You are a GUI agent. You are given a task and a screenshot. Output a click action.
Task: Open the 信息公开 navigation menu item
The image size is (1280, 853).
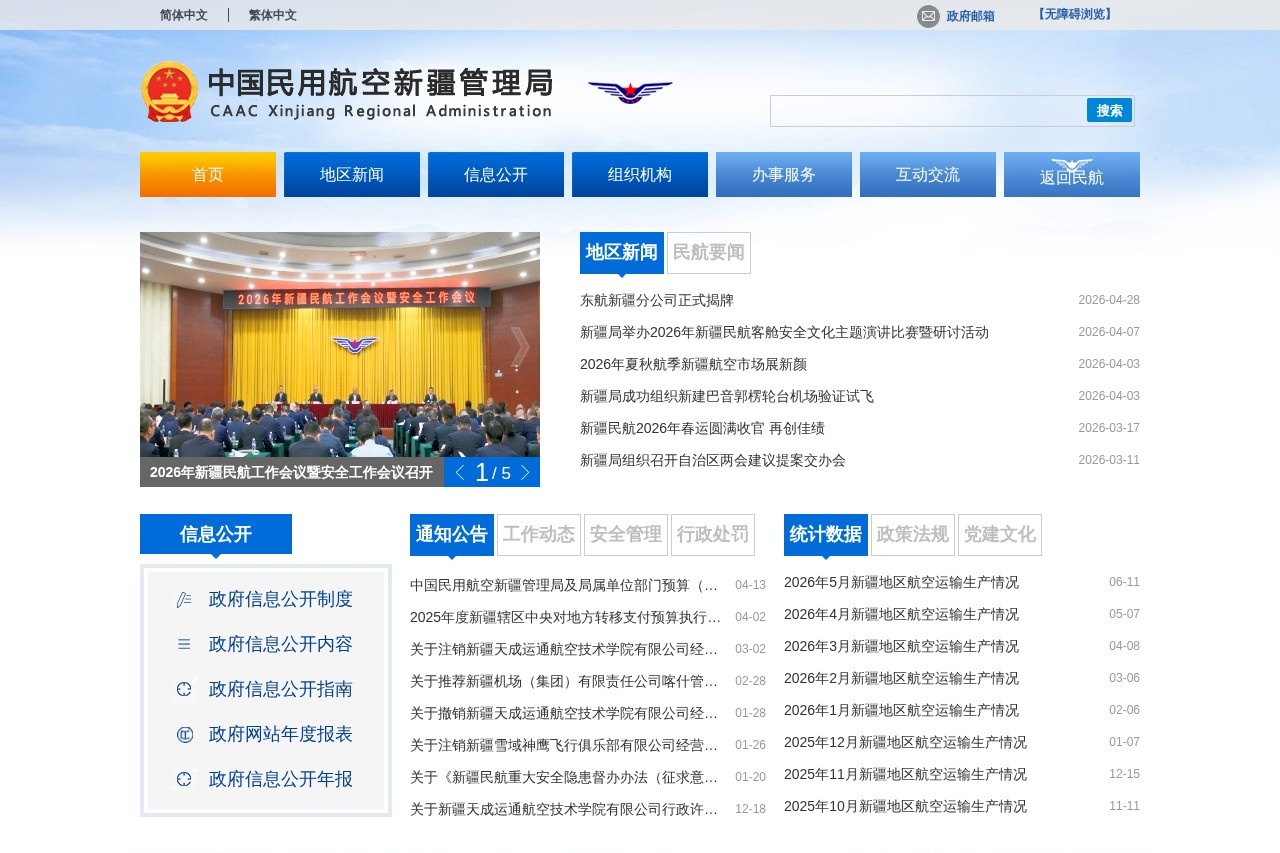tap(496, 174)
